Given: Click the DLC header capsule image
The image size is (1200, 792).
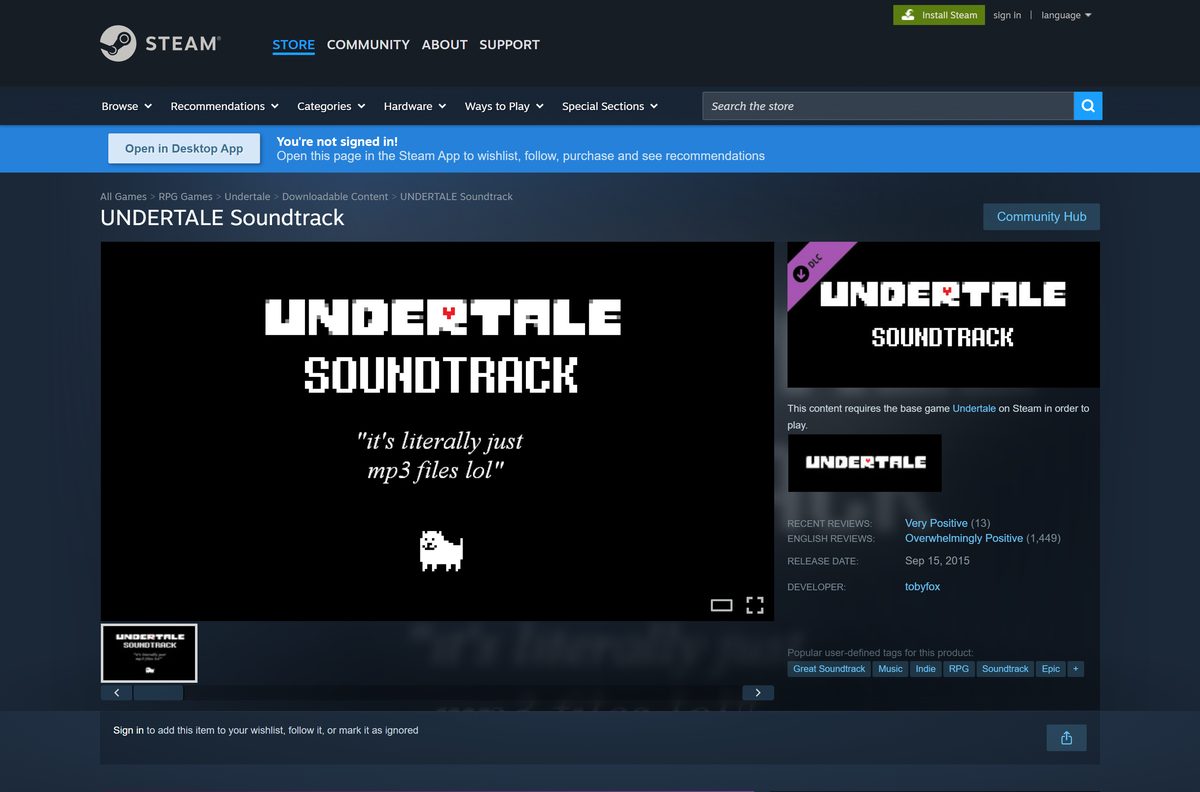Looking at the screenshot, I should click(x=943, y=315).
